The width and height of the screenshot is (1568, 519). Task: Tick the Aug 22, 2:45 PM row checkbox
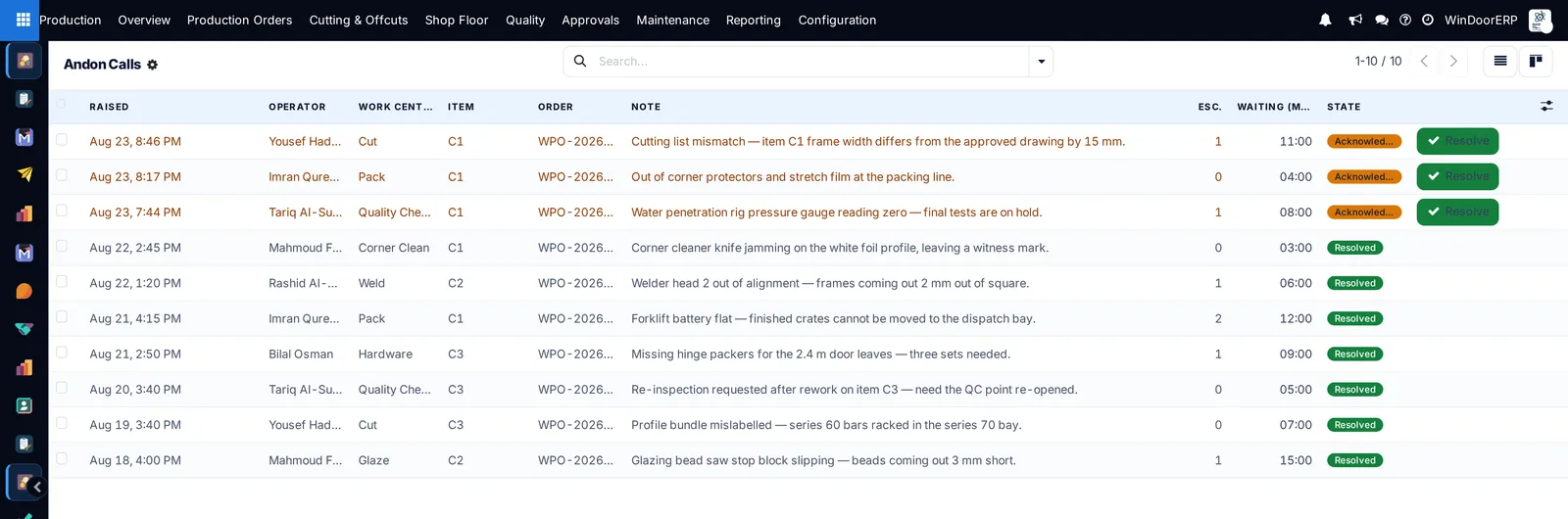click(x=62, y=246)
